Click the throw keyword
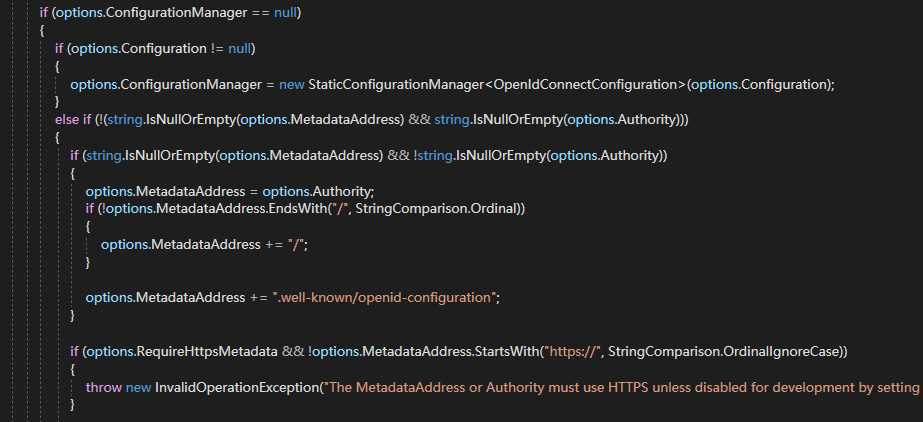923x422 pixels. (x=104, y=386)
